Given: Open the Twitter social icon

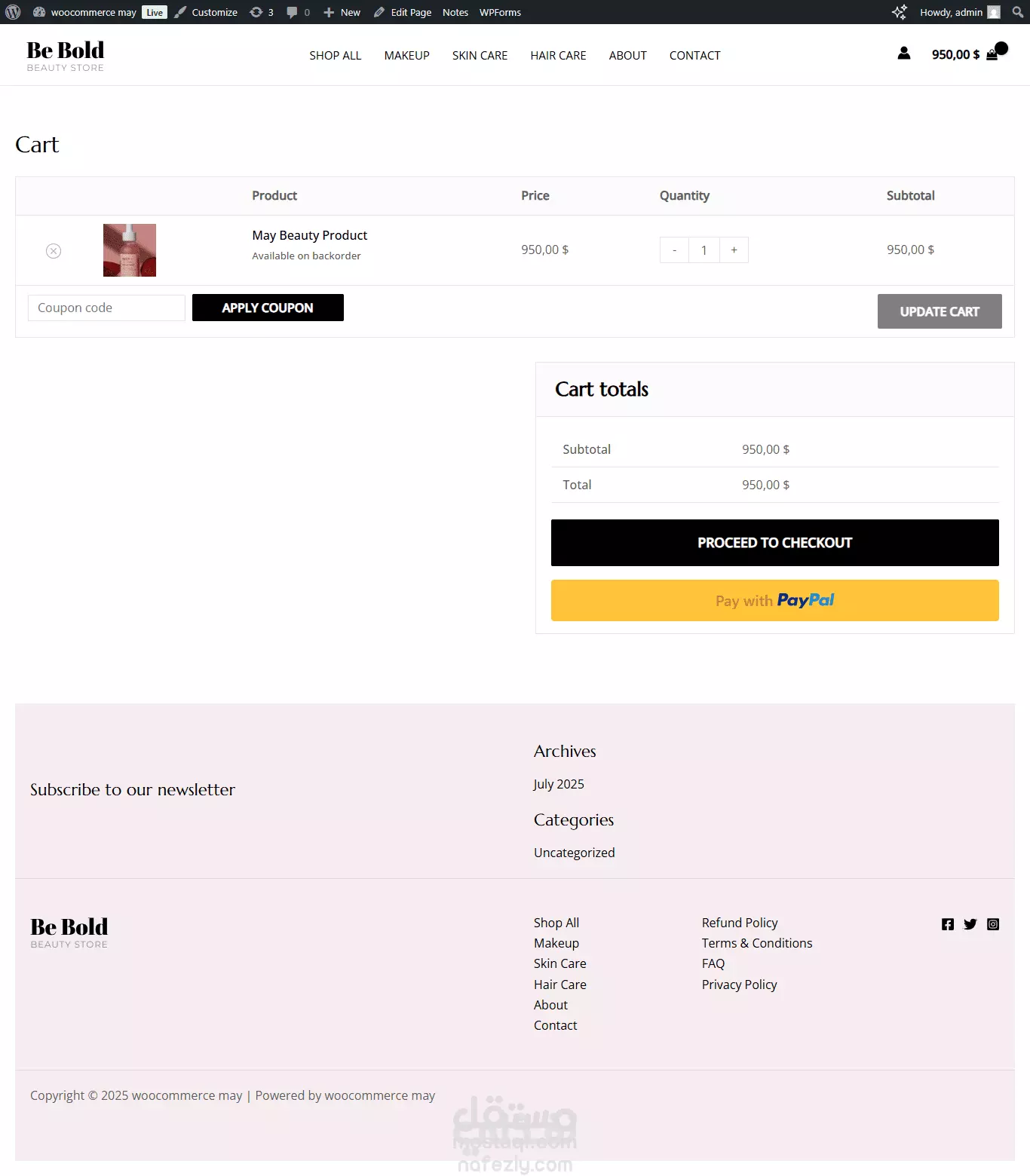Looking at the screenshot, I should click(970, 924).
